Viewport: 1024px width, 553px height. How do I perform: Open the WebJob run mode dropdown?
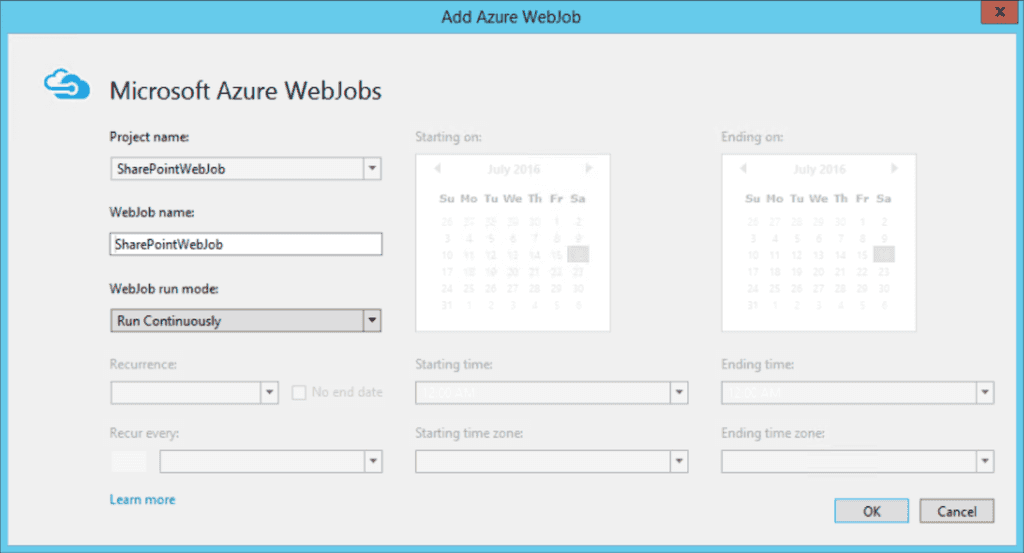coord(372,321)
